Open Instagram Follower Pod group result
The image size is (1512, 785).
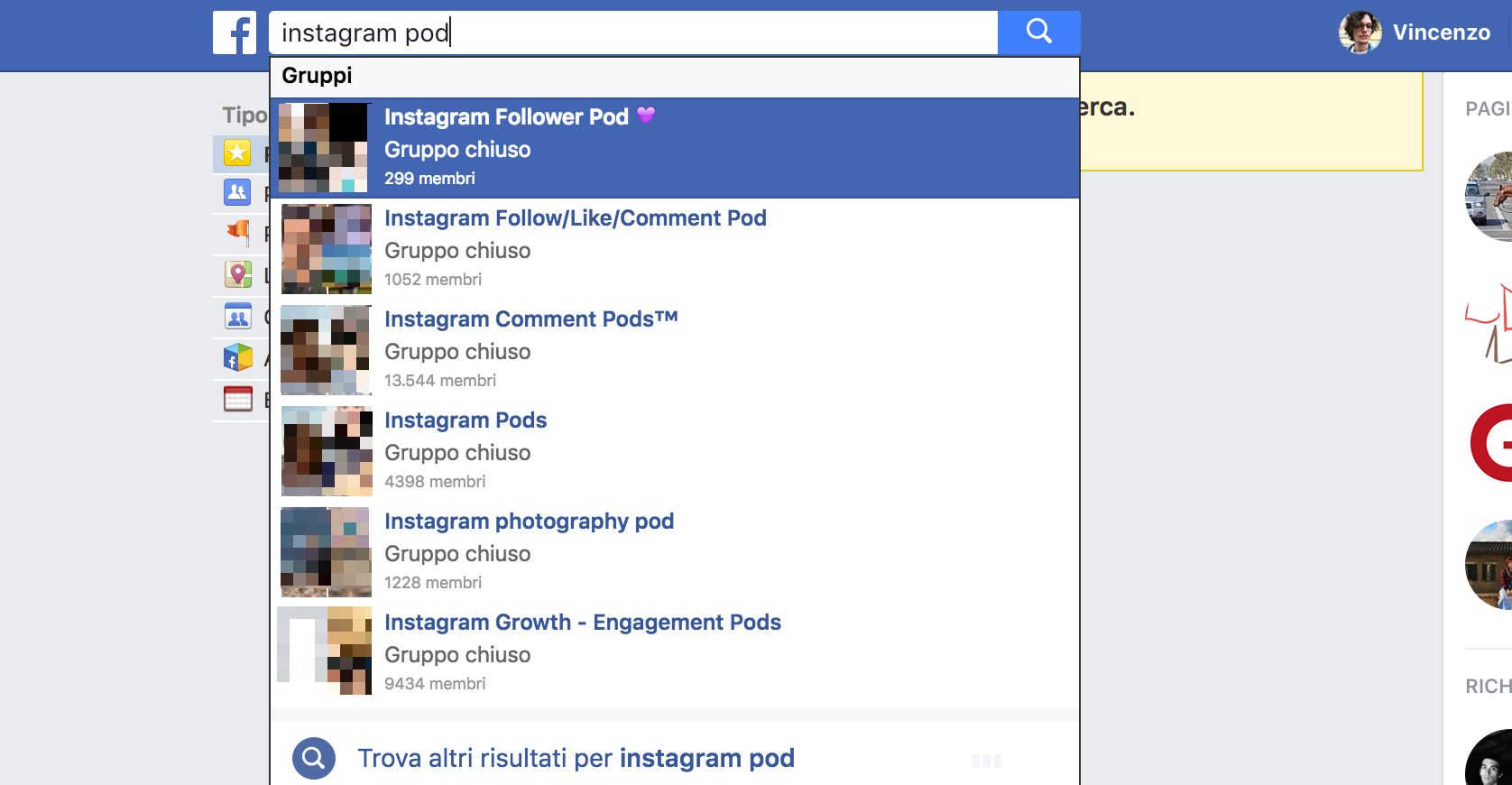675,148
